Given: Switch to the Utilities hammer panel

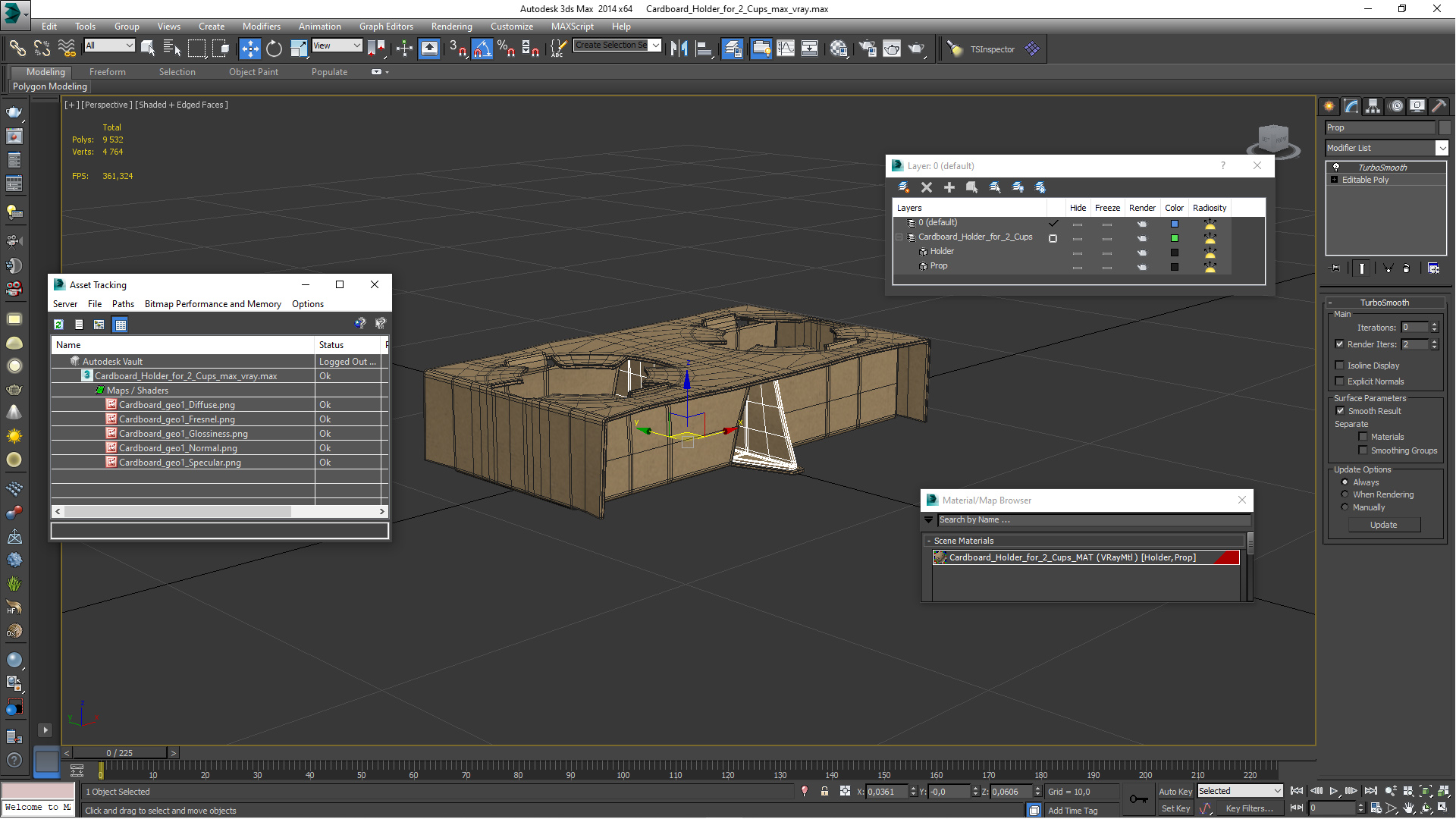Looking at the screenshot, I should [x=1439, y=106].
